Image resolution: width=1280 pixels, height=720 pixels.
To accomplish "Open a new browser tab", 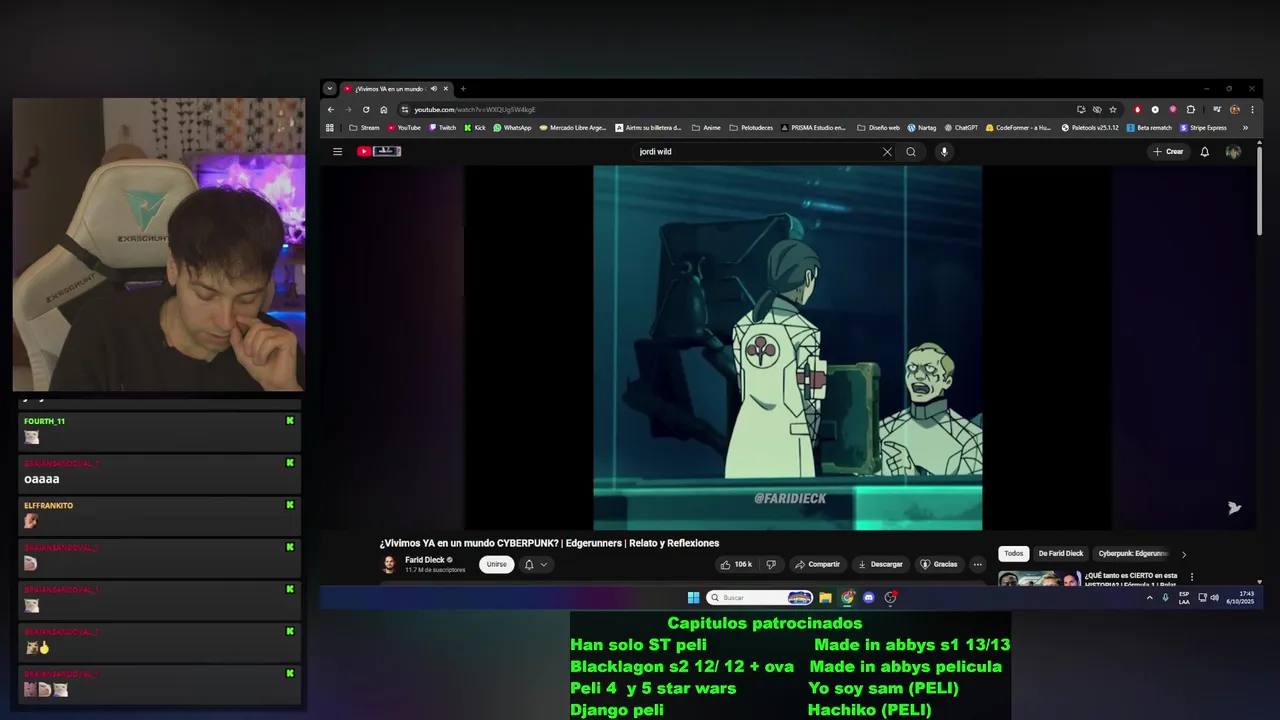I will [463, 89].
